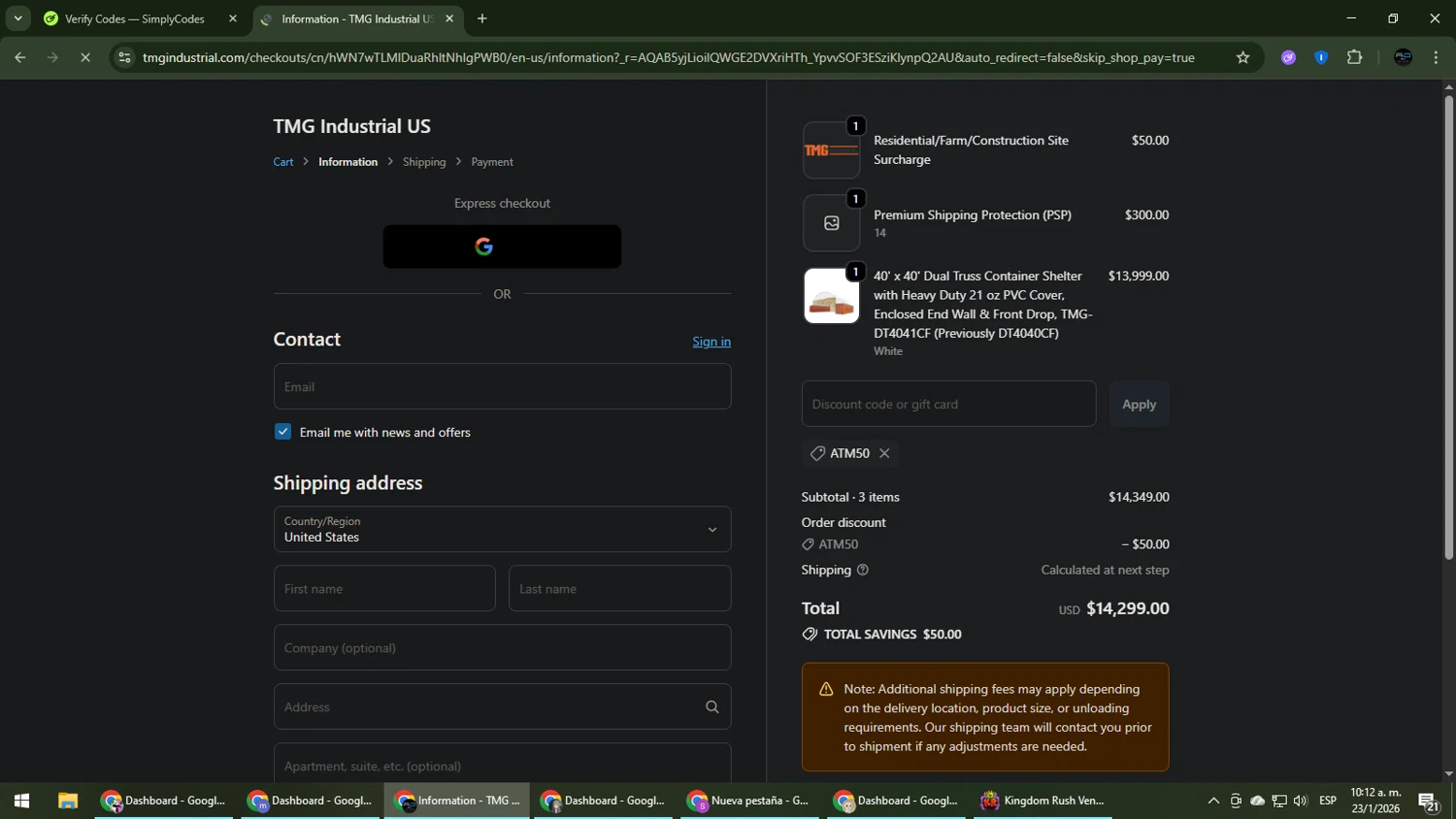The width and height of the screenshot is (1456, 819).
Task: Remove the ATM50 discount code tag
Action: pos(884,453)
